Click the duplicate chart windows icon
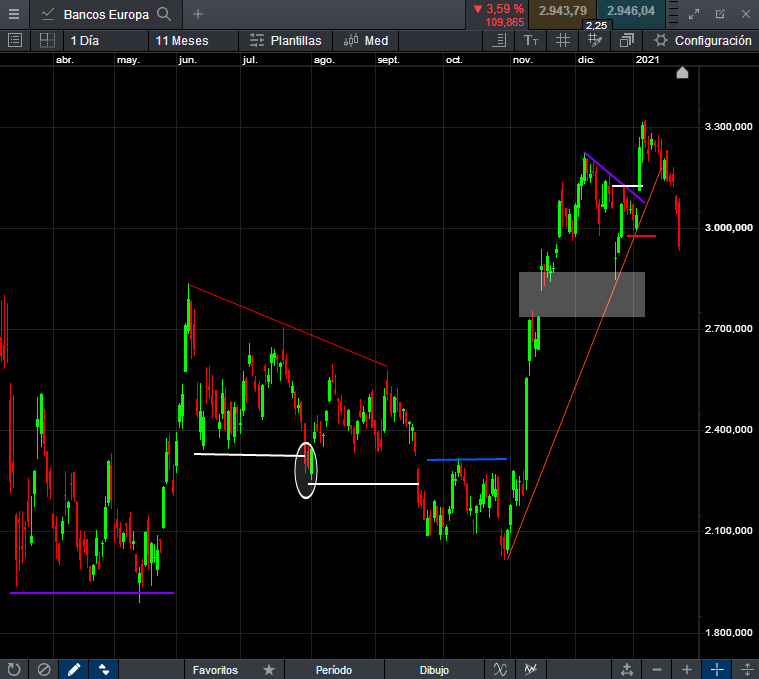This screenshot has height=679, width=759. tap(627, 40)
